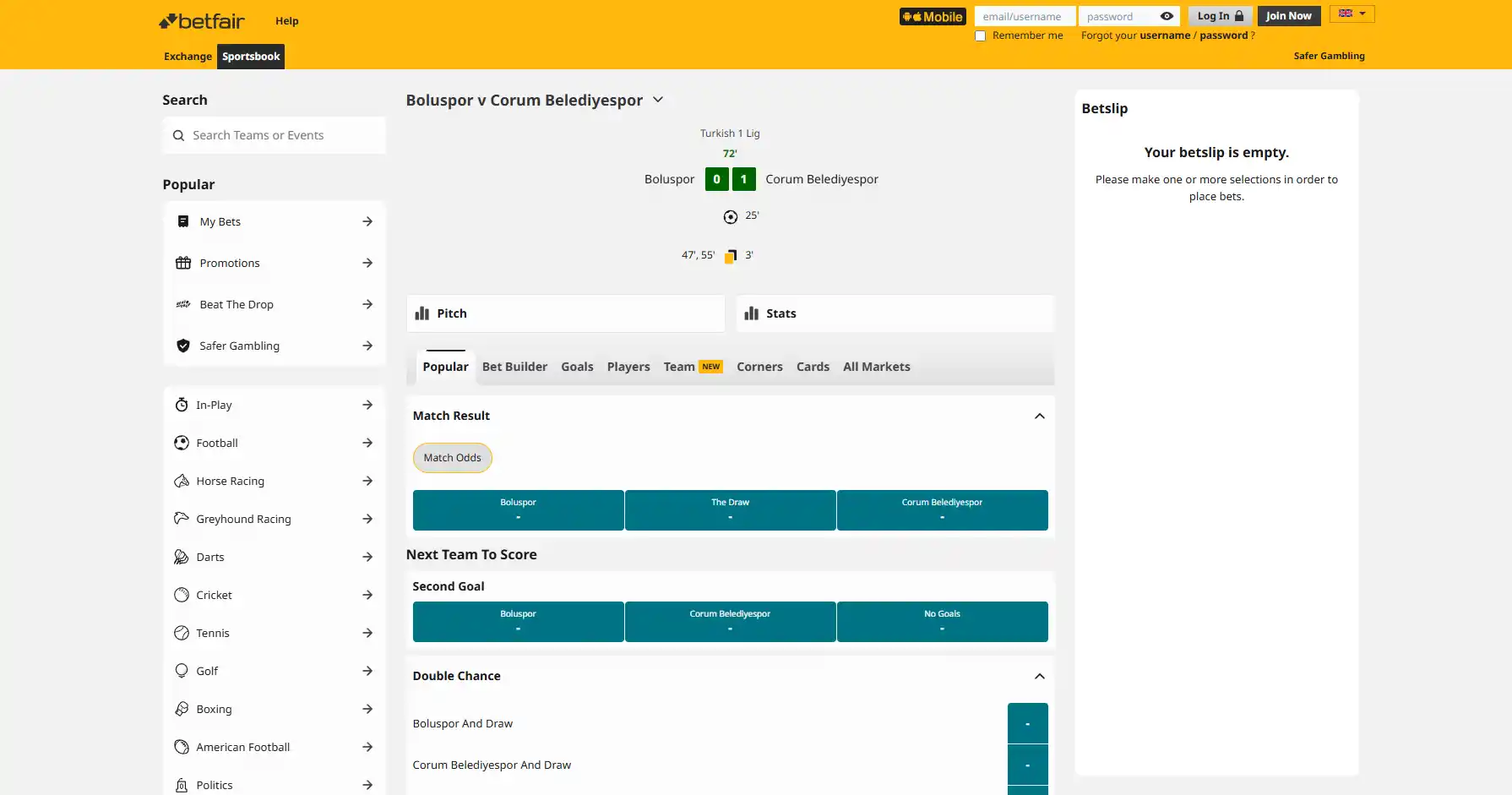1512x795 pixels.
Task: Select Boluspor in Match Odds
Action: pyautogui.click(x=519, y=510)
